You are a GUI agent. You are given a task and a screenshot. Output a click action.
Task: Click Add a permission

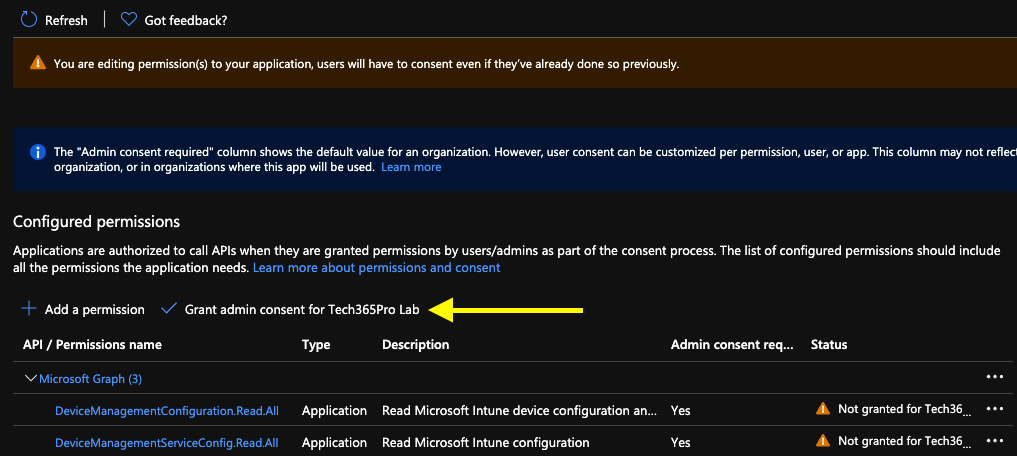coord(95,309)
